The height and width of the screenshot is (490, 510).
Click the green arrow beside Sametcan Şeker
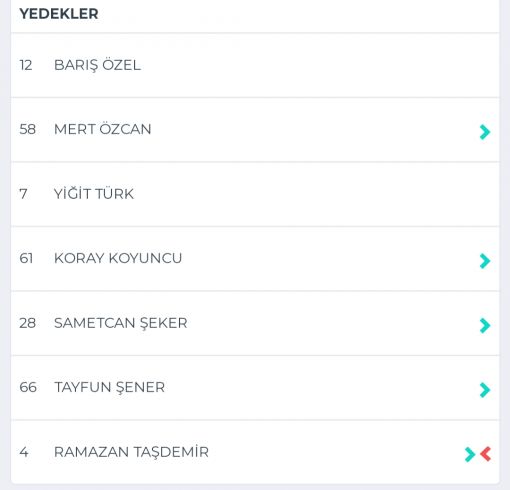tap(485, 325)
